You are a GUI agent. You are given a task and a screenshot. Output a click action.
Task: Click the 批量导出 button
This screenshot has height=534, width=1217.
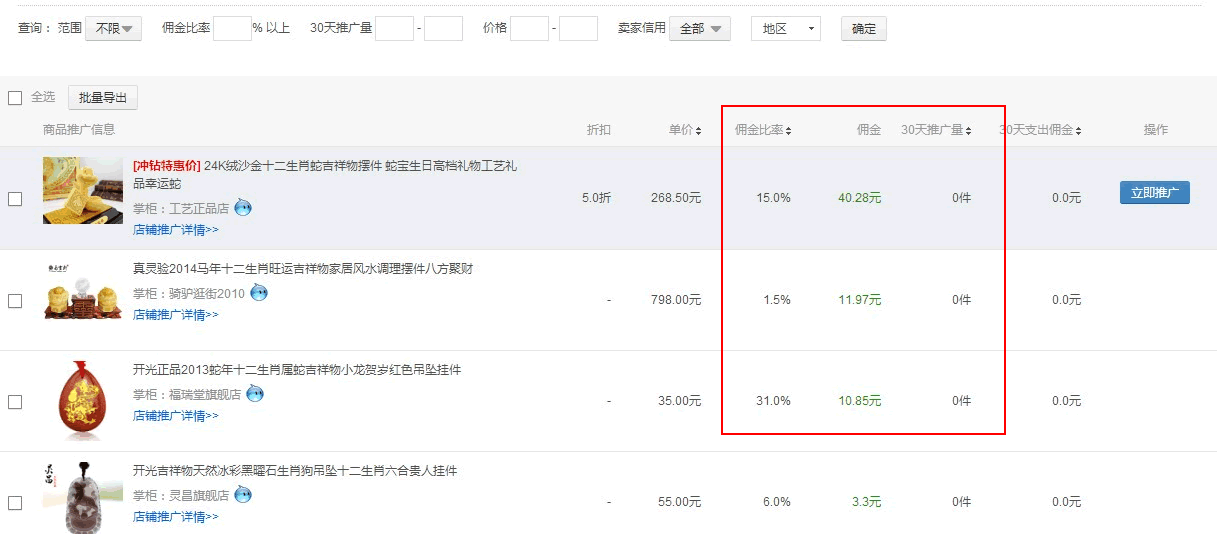[103, 98]
